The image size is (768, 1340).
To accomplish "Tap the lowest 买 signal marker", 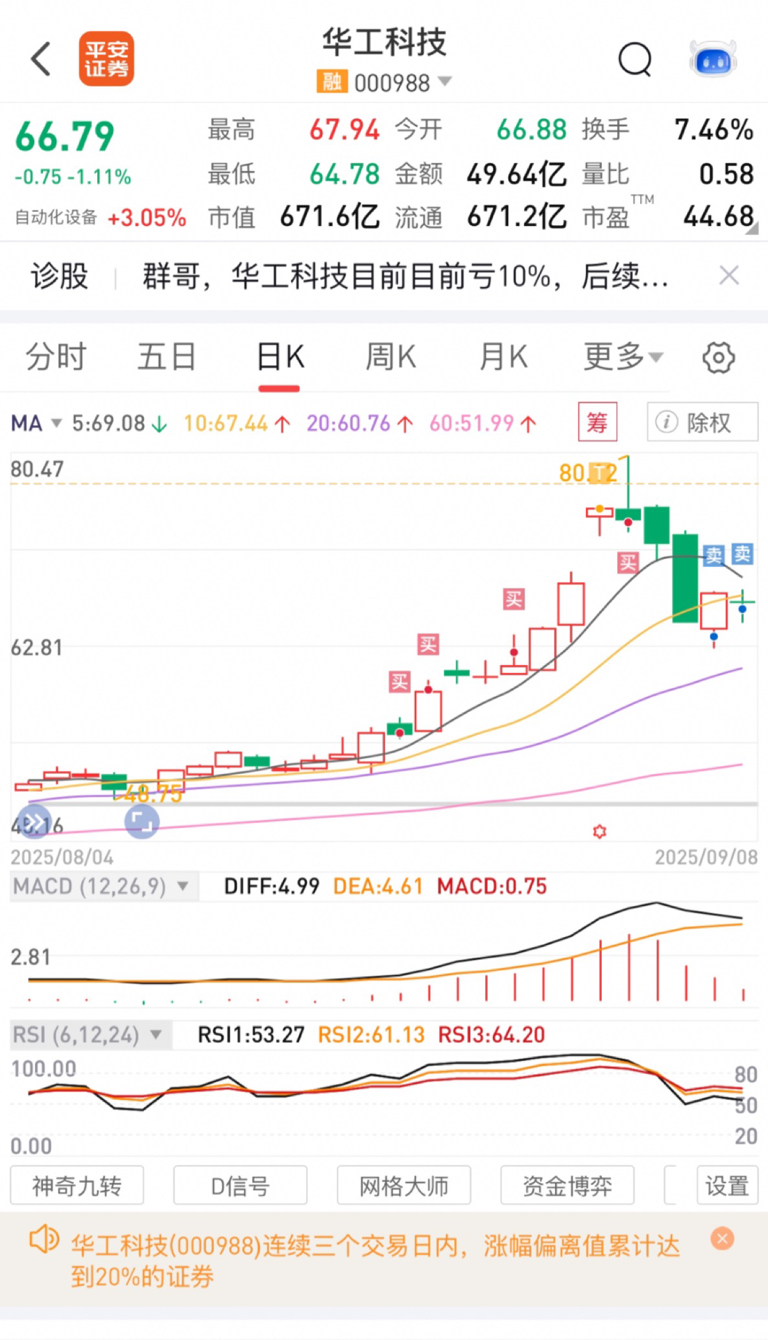I will tap(400, 682).
